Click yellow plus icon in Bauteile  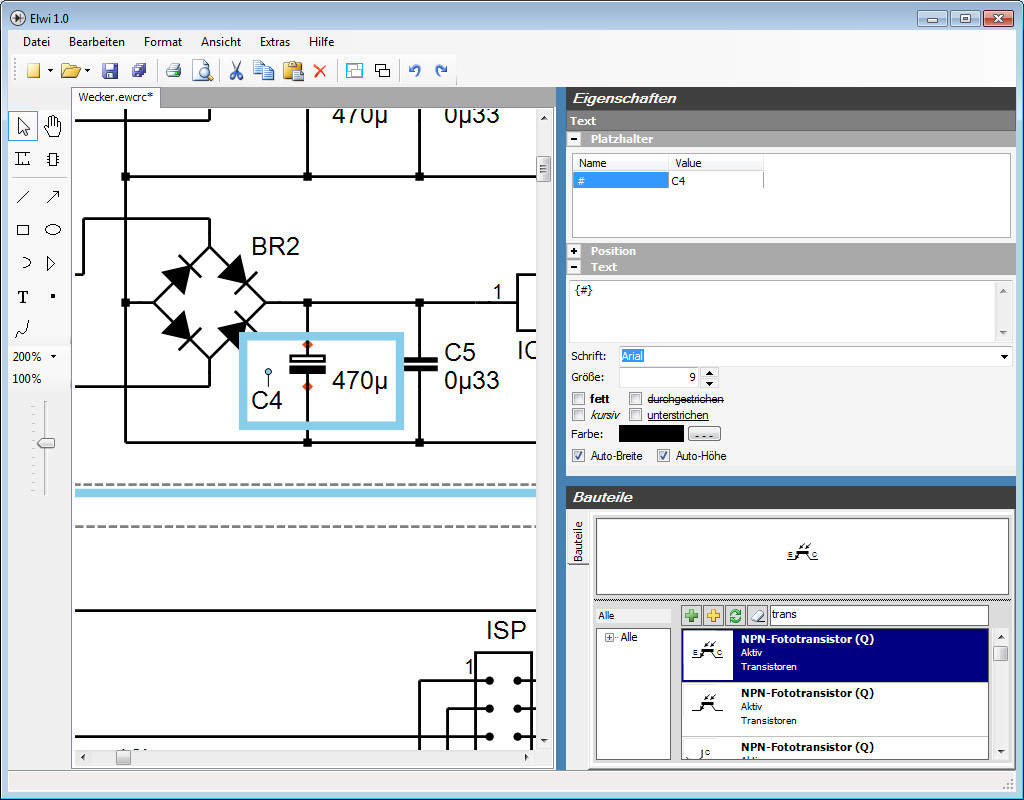[x=713, y=615]
